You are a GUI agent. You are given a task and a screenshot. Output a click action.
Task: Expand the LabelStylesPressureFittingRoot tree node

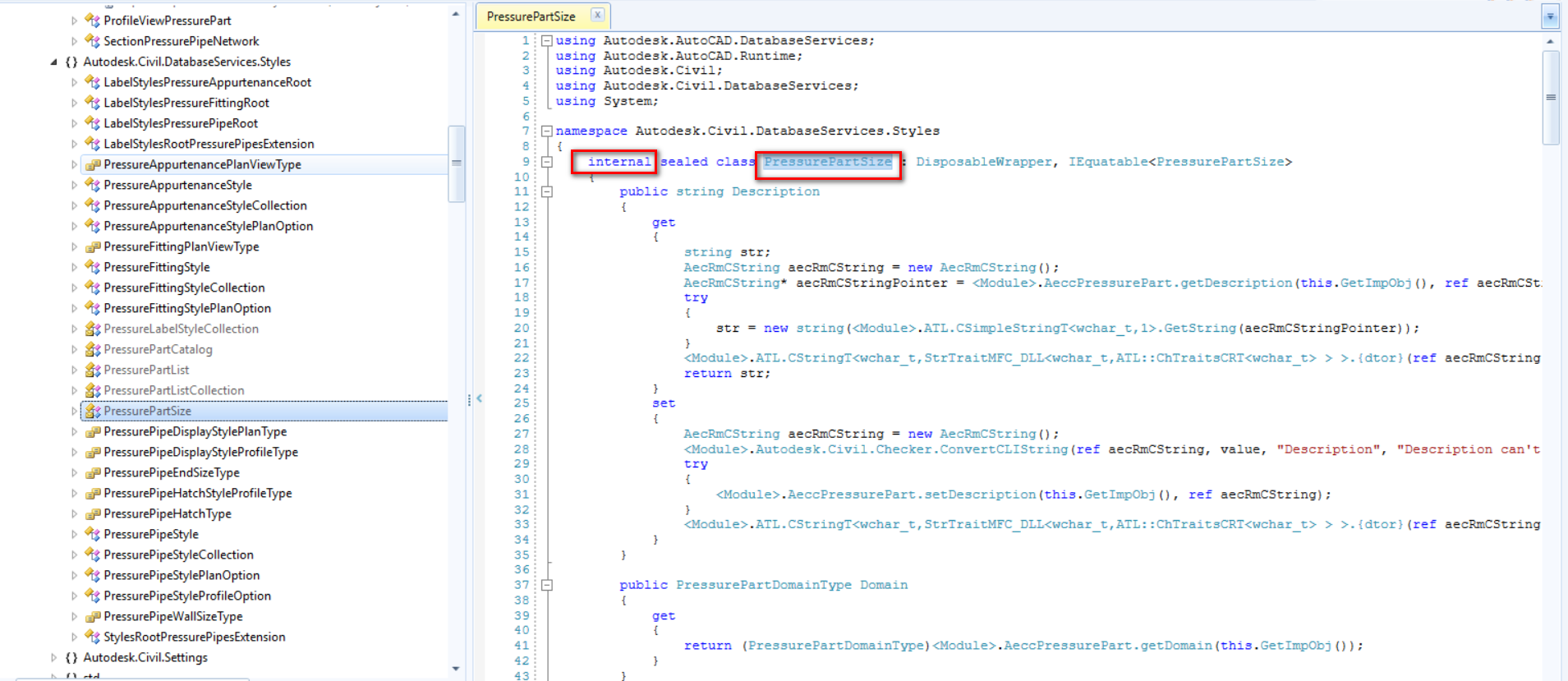click(x=74, y=103)
